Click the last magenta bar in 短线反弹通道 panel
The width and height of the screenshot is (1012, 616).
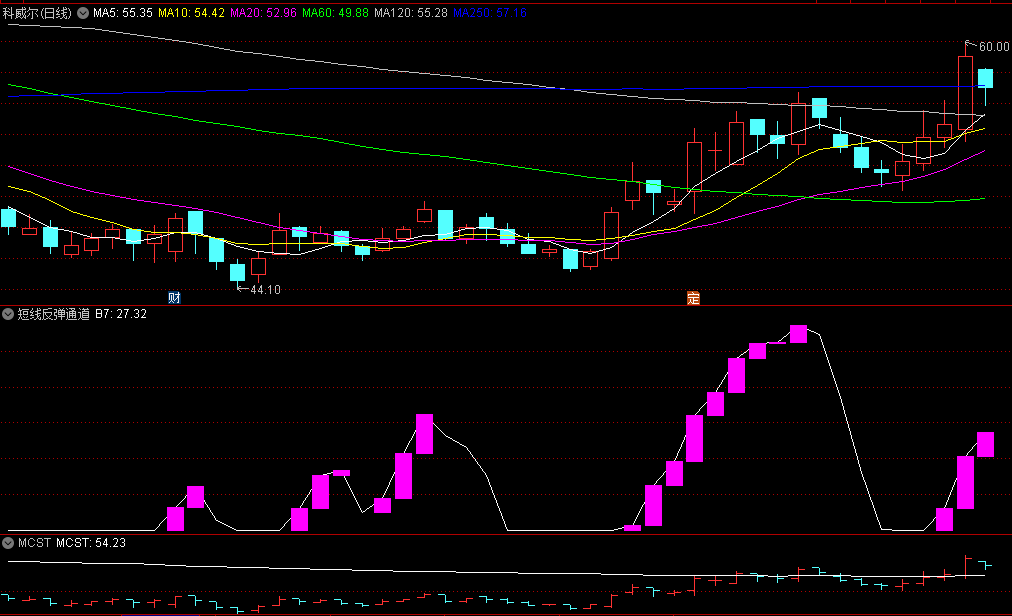coord(986,444)
